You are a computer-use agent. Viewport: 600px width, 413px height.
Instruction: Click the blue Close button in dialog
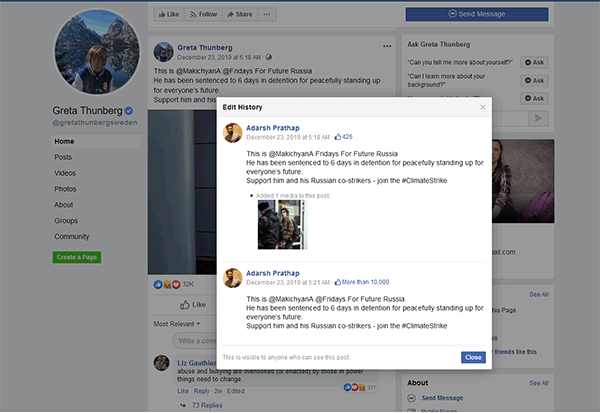(473, 357)
